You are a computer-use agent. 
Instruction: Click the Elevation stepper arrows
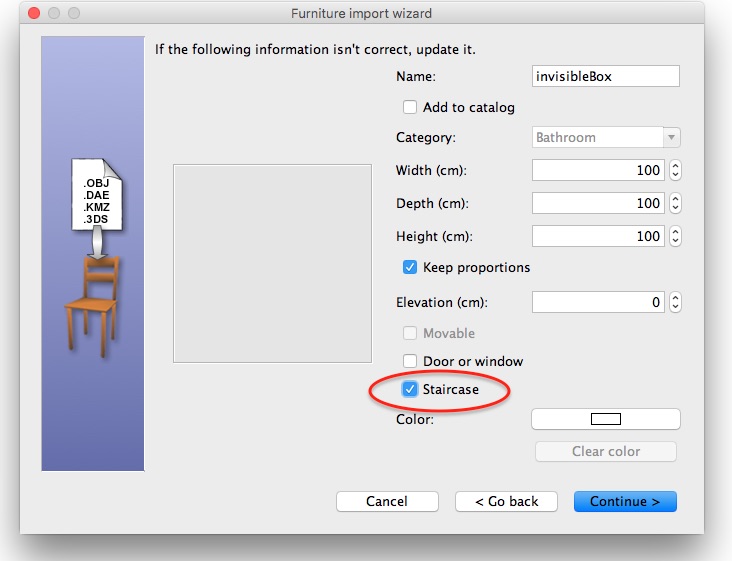pyautogui.click(x=675, y=302)
